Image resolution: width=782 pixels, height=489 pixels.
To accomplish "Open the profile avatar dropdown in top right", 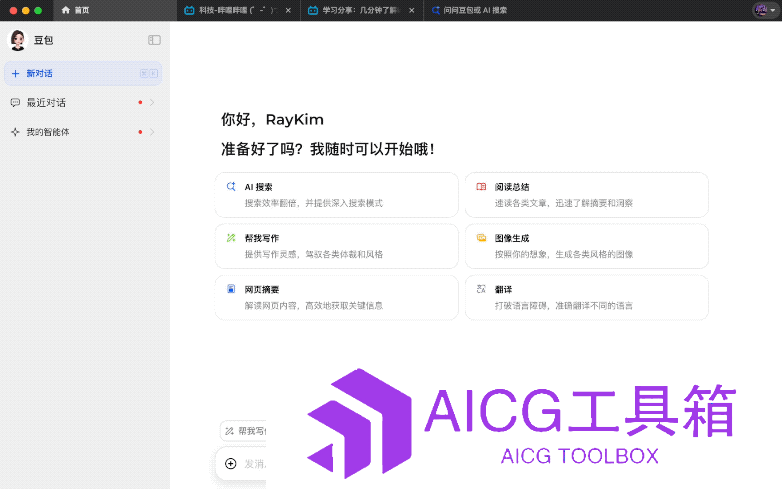I will (765, 10).
